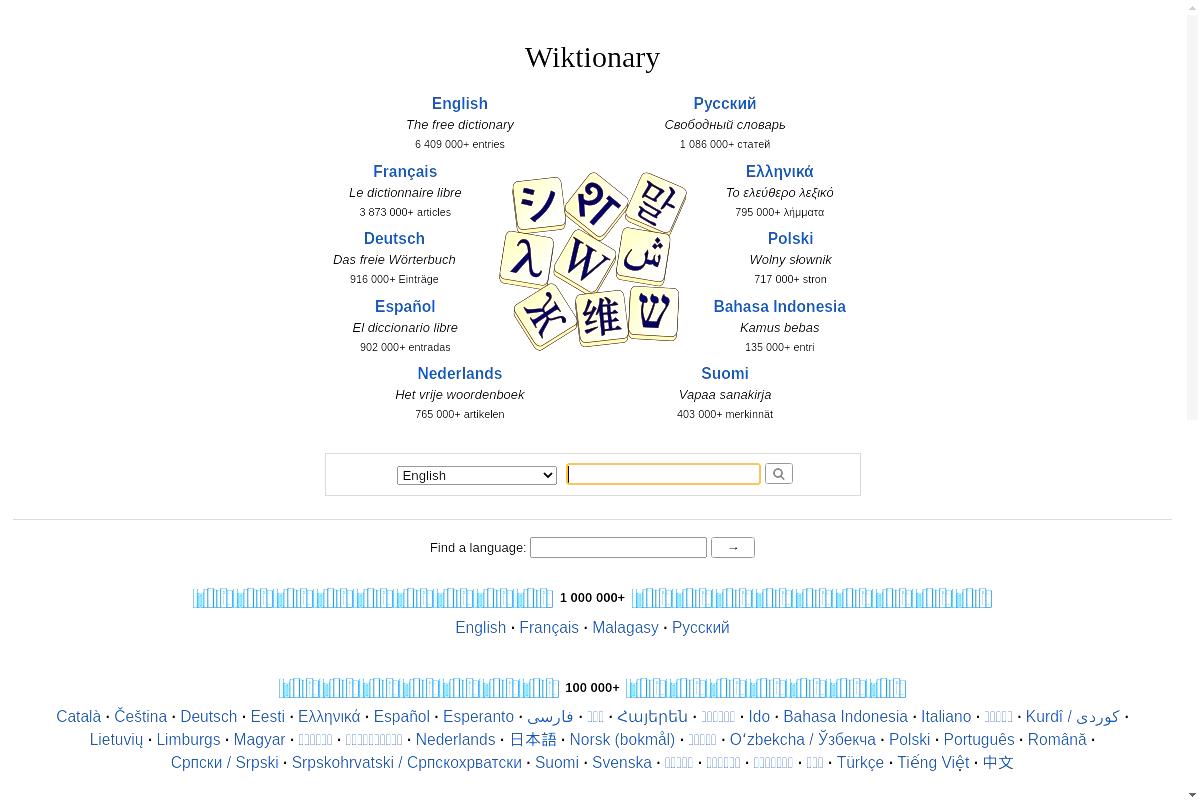The image size is (1200, 803).
Task: Go to the Français Wiktionary
Action: [405, 172]
